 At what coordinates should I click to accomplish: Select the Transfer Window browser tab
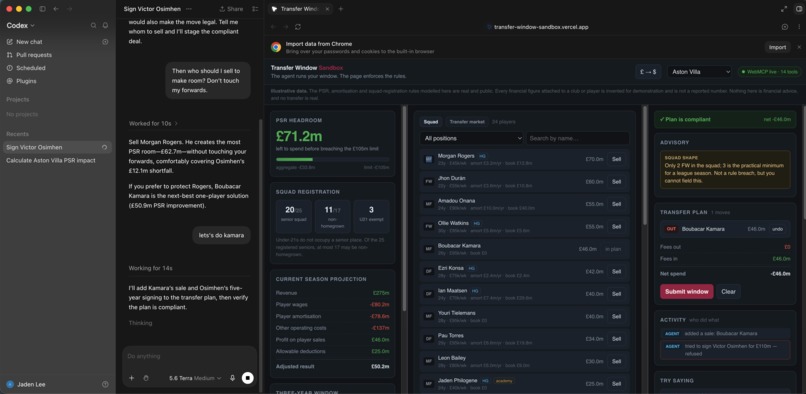click(300, 9)
